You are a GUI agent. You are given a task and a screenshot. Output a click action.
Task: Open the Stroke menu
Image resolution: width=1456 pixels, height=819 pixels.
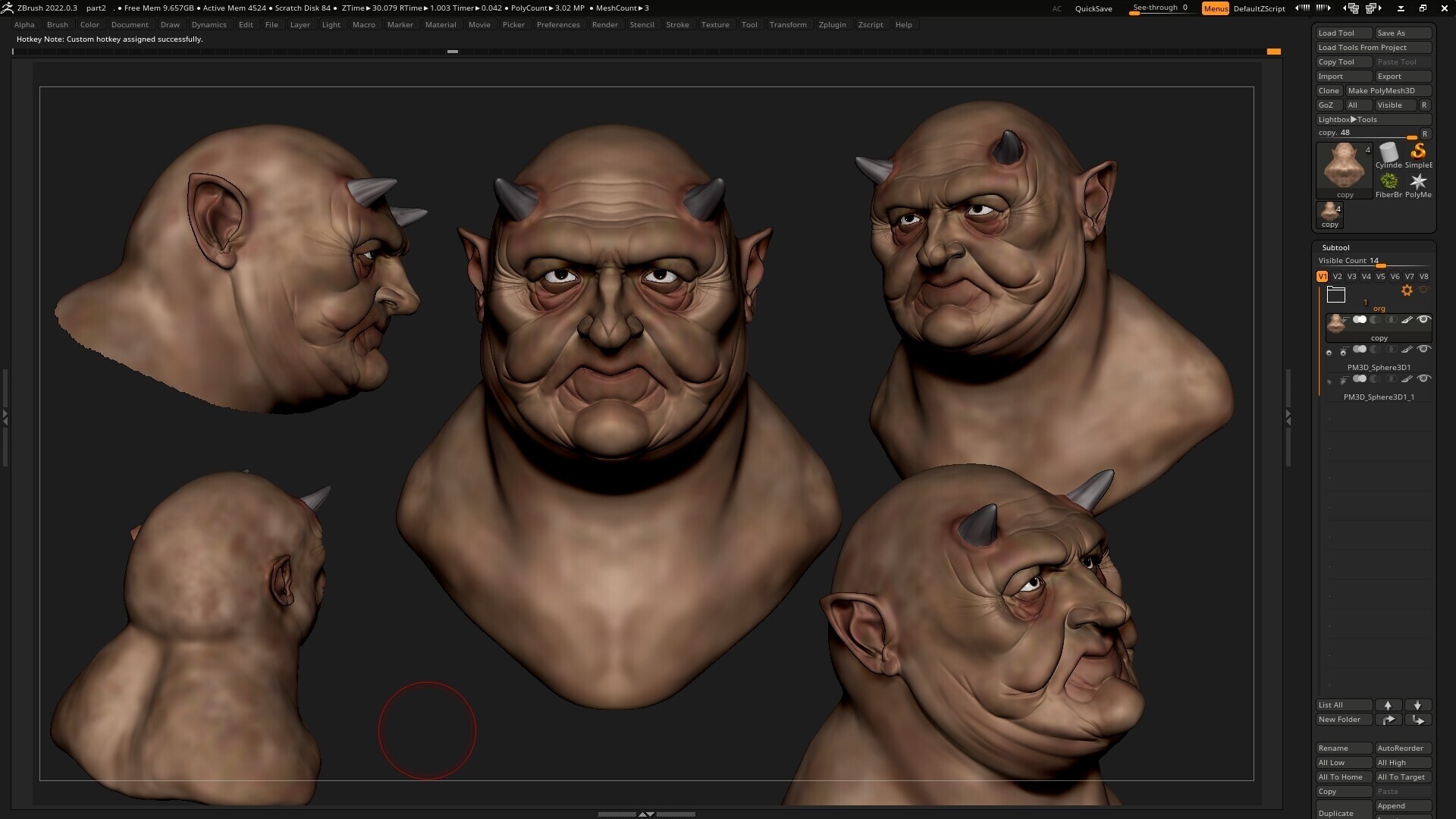pyautogui.click(x=677, y=25)
